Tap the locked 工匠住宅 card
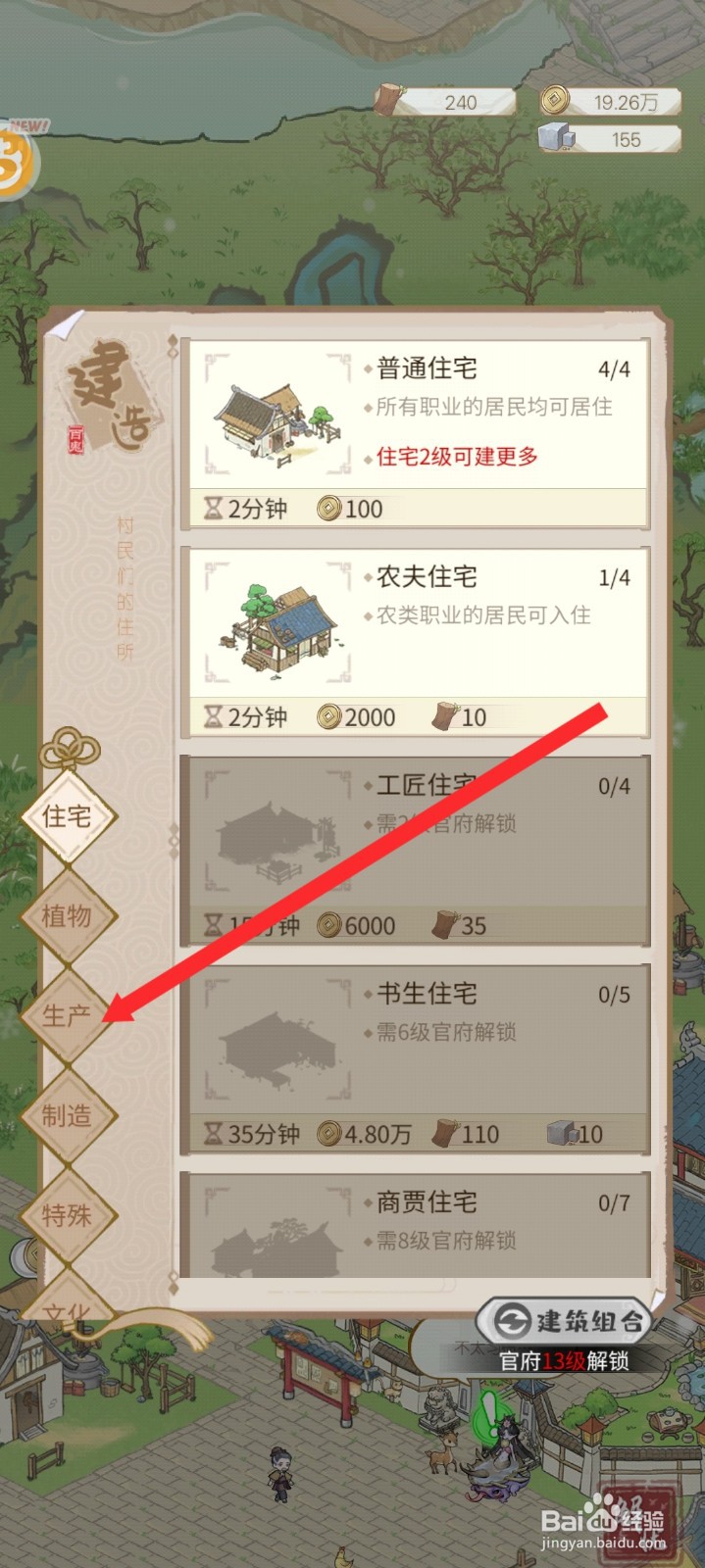This screenshot has width=705, height=1568. (x=416, y=852)
